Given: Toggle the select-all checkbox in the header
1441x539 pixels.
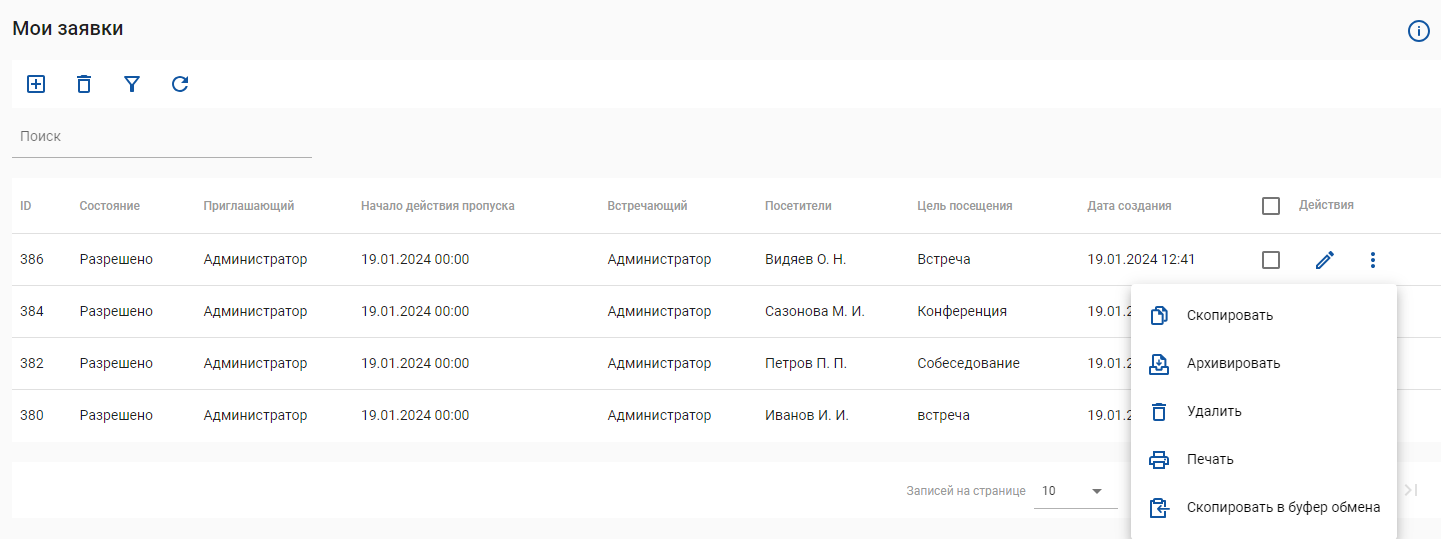Looking at the screenshot, I should click(x=1271, y=206).
